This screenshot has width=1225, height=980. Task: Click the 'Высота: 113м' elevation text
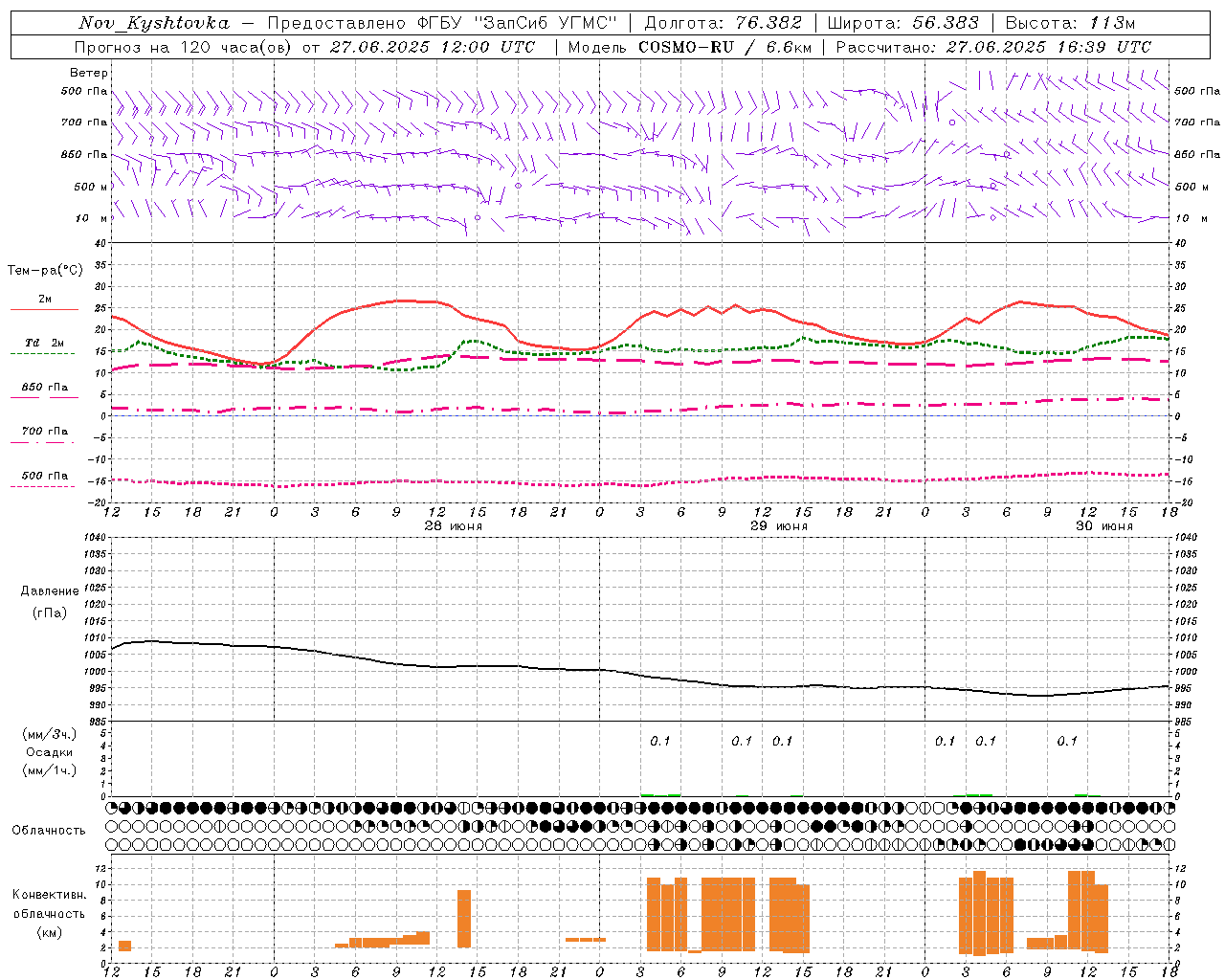click(1070, 23)
